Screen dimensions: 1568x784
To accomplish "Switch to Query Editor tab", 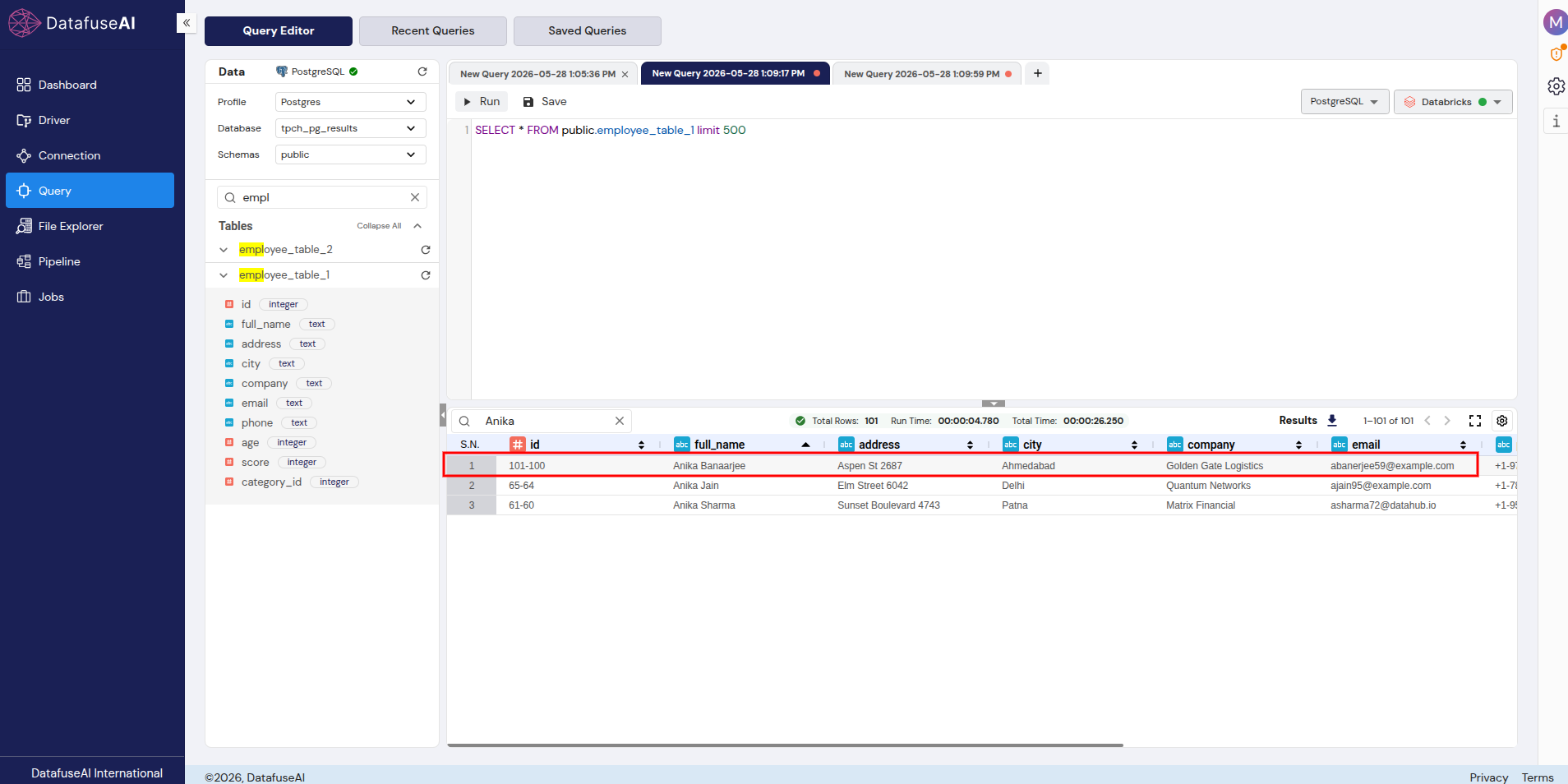I will [x=279, y=31].
